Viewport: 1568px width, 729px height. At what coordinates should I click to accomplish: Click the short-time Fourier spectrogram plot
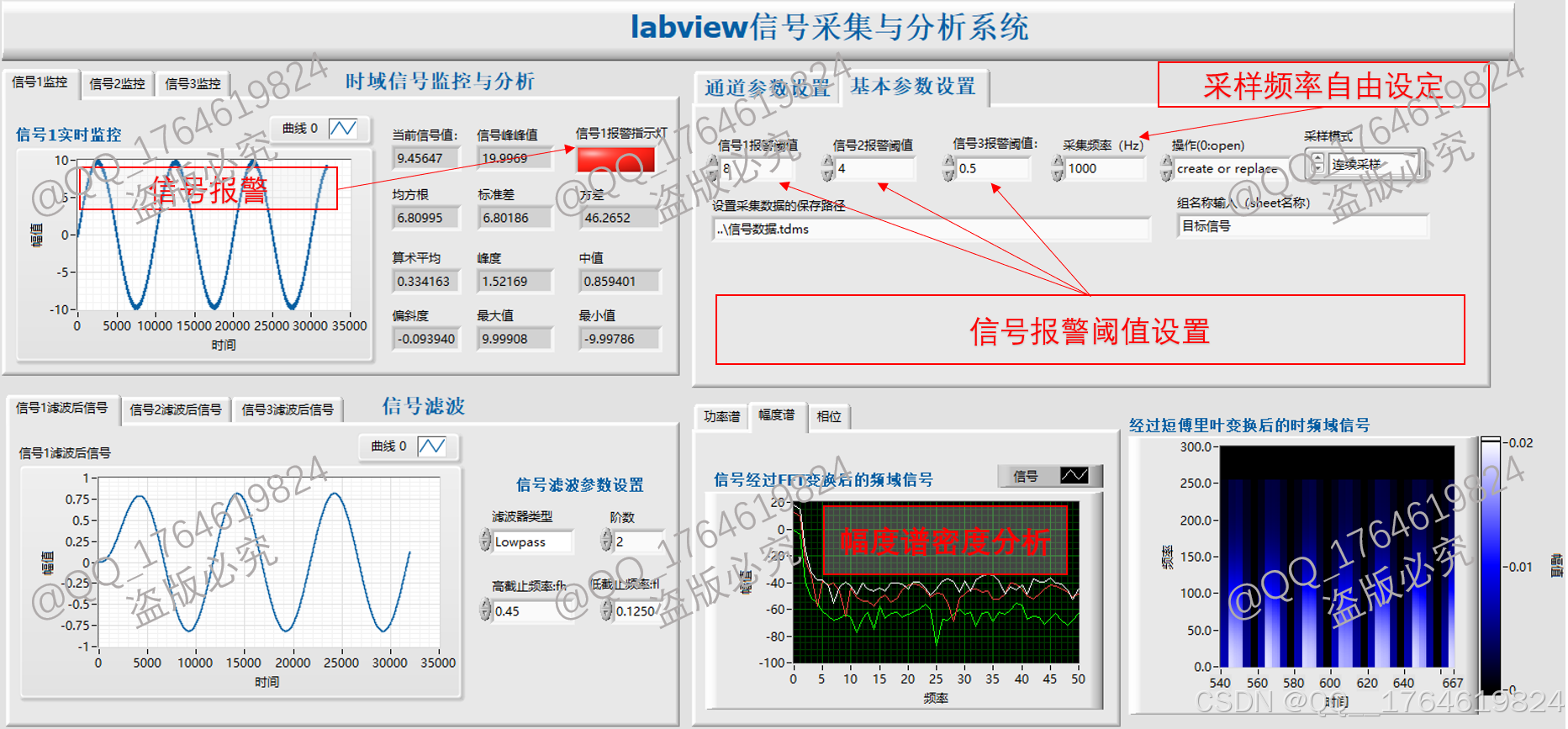click(1336, 556)
